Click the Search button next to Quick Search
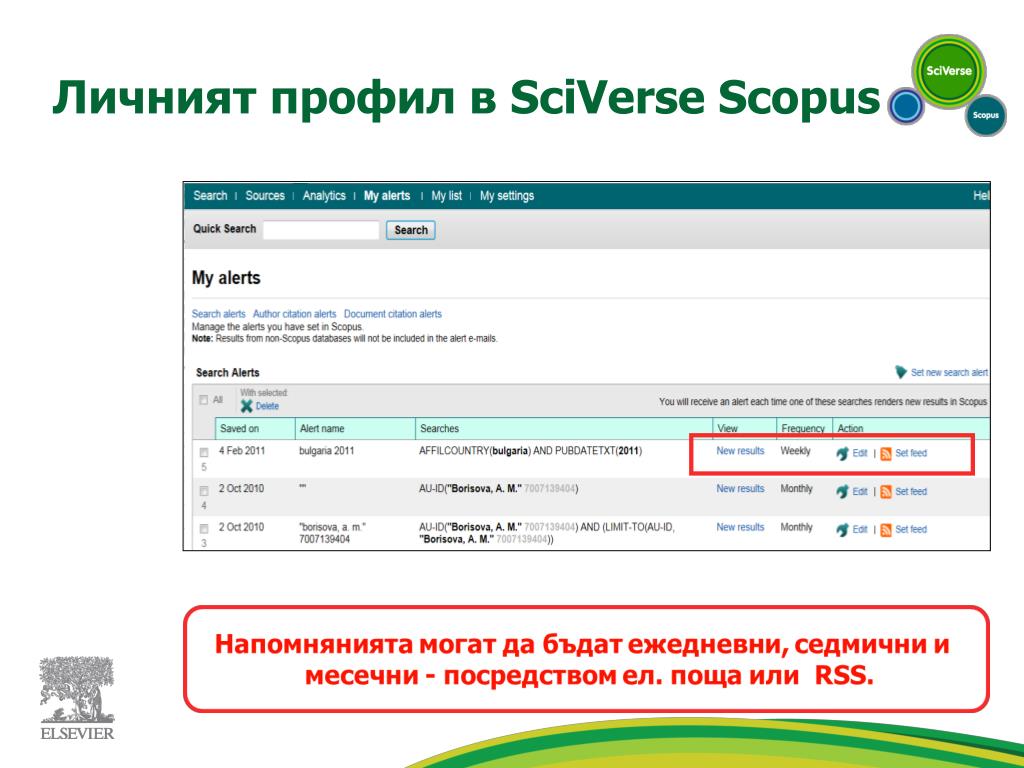The image size is (1024, 768). [411, 230]
